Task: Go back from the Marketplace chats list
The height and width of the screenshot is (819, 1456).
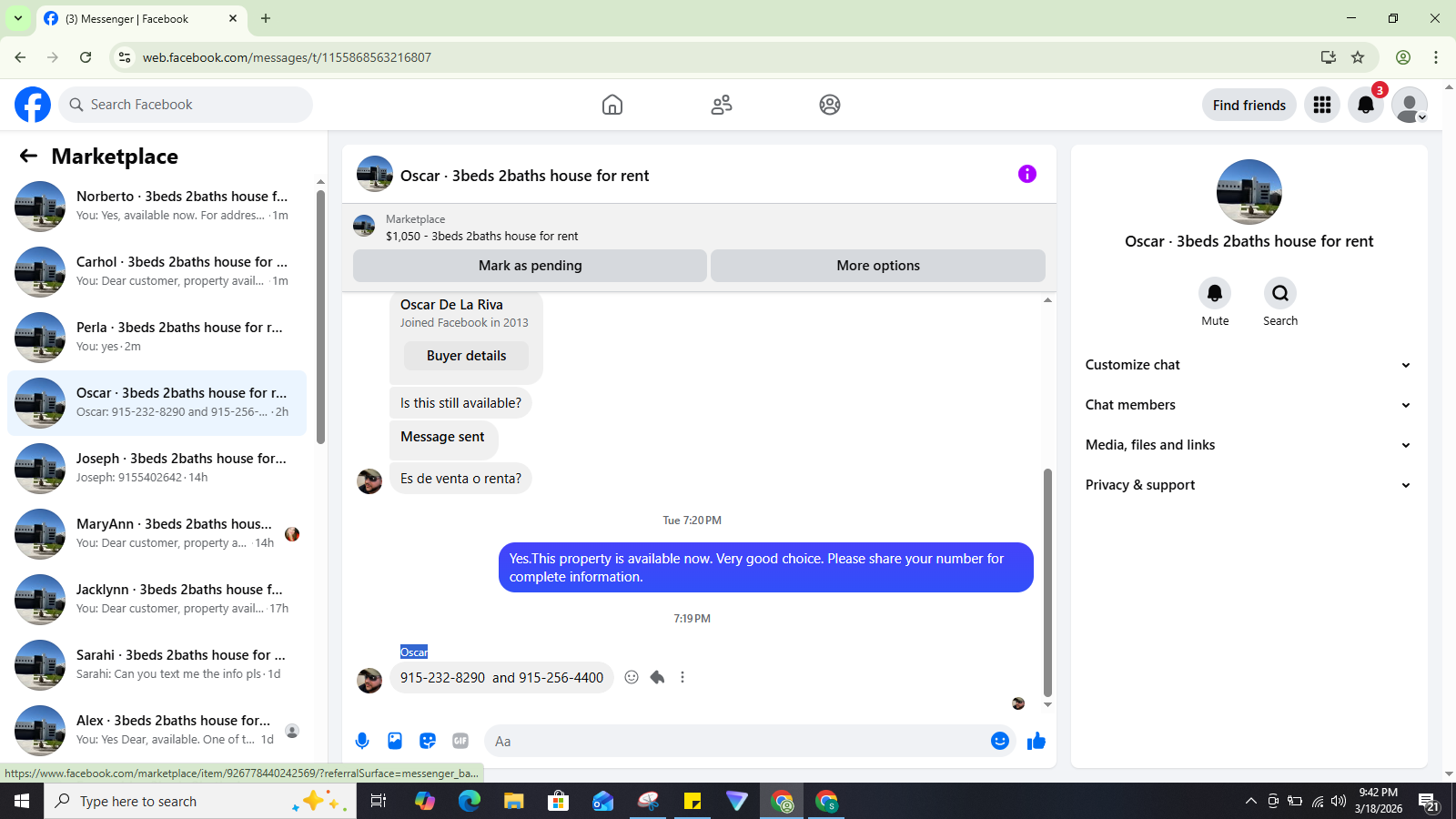Action: [x=28, y=156]
